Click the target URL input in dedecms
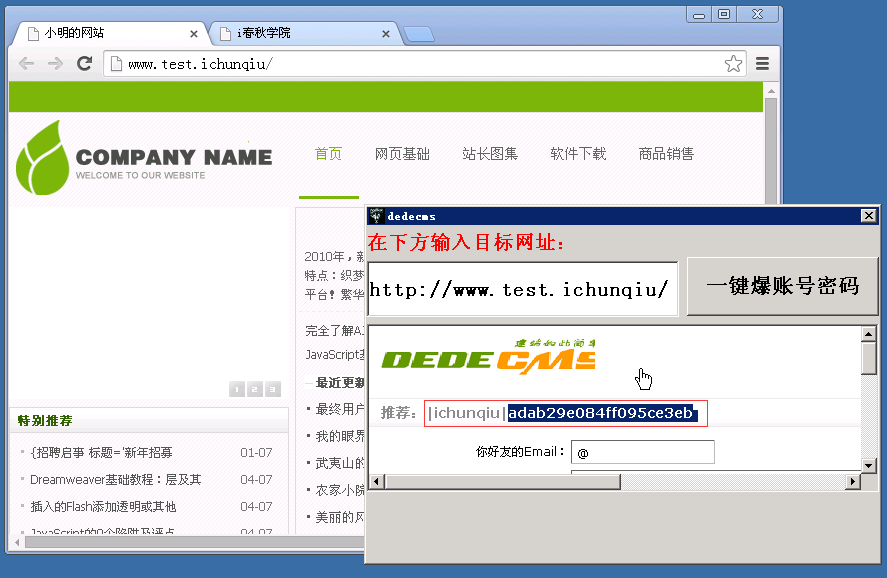The width and height of the screenshot is (887, 578). pyautogui.click(x=522, y=289)
